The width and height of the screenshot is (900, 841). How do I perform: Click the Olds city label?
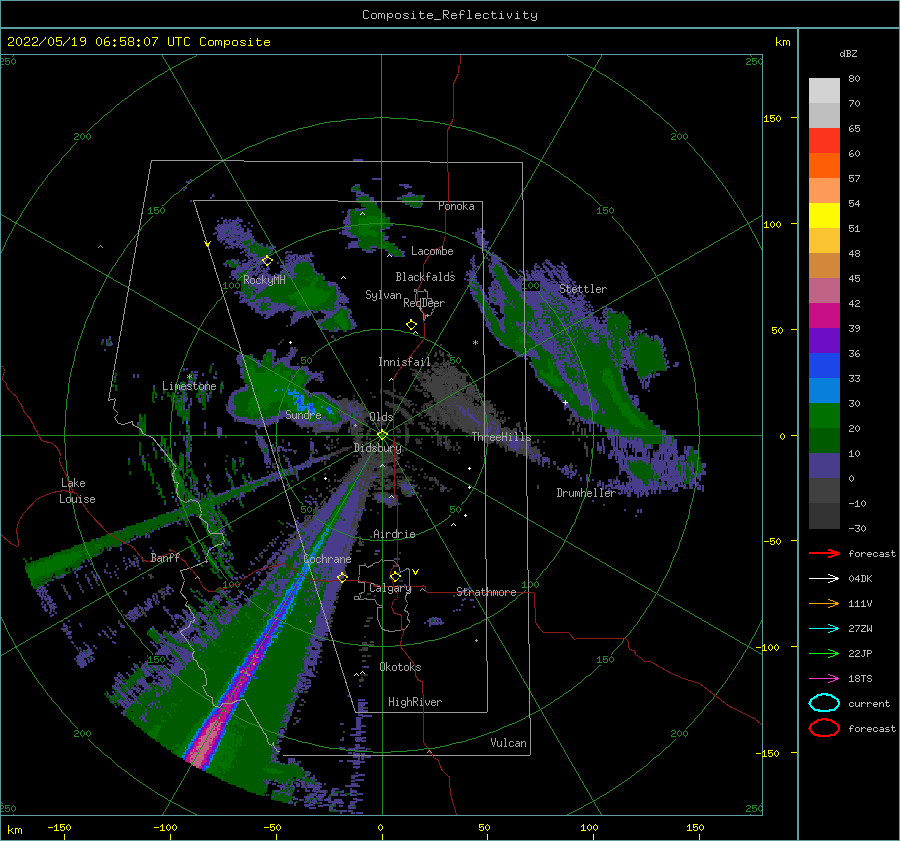(381, 417)
